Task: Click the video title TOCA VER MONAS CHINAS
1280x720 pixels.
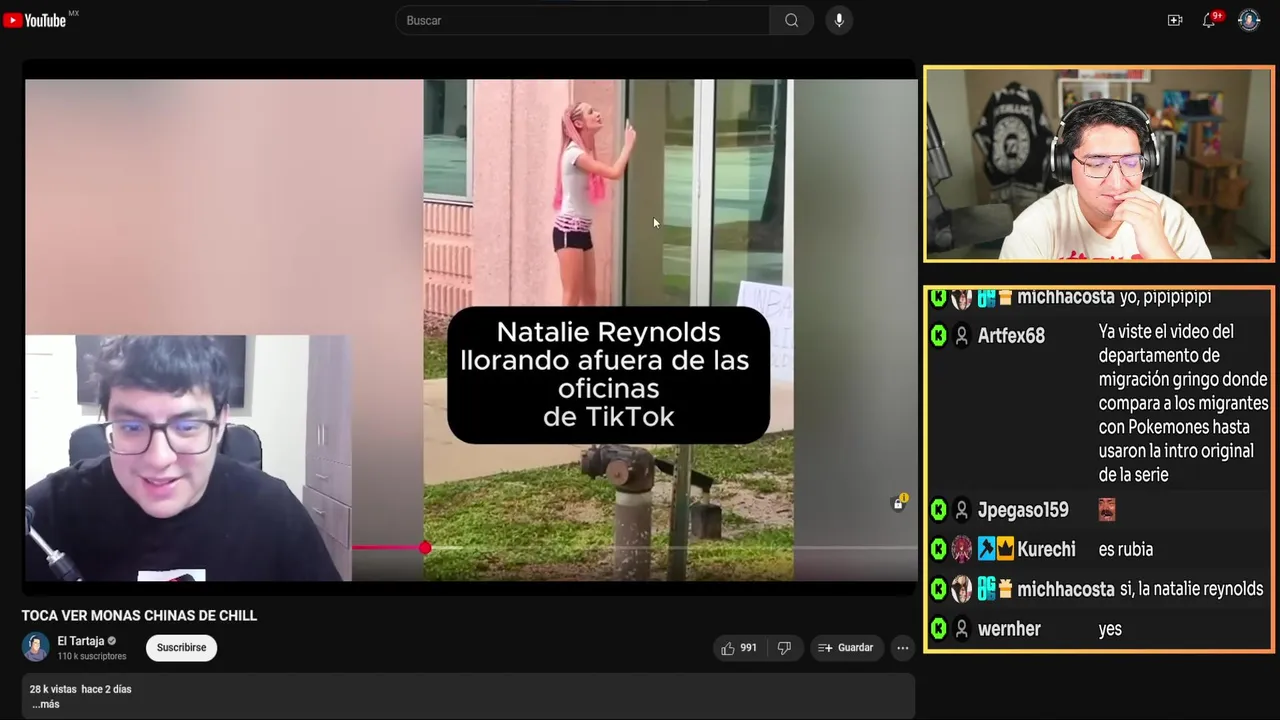Action: 139,616
